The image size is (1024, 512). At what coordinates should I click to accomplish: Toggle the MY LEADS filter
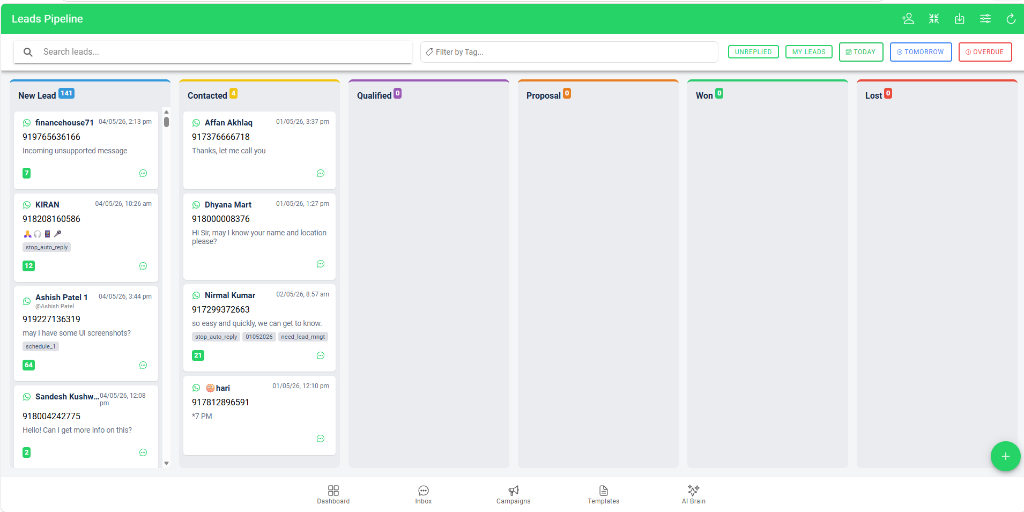click(808, 52)
